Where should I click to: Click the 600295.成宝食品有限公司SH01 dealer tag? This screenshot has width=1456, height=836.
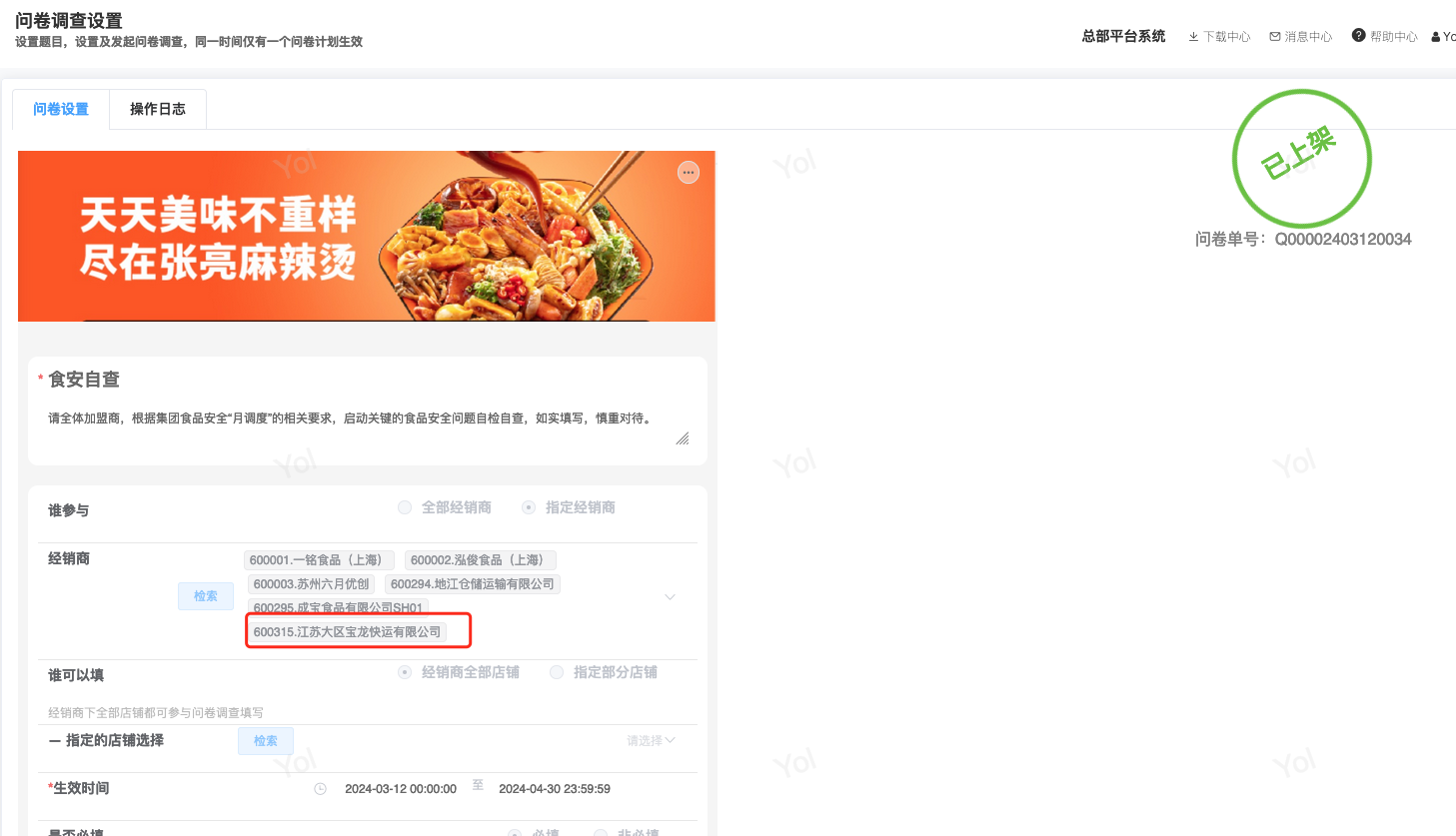point(338,606)
